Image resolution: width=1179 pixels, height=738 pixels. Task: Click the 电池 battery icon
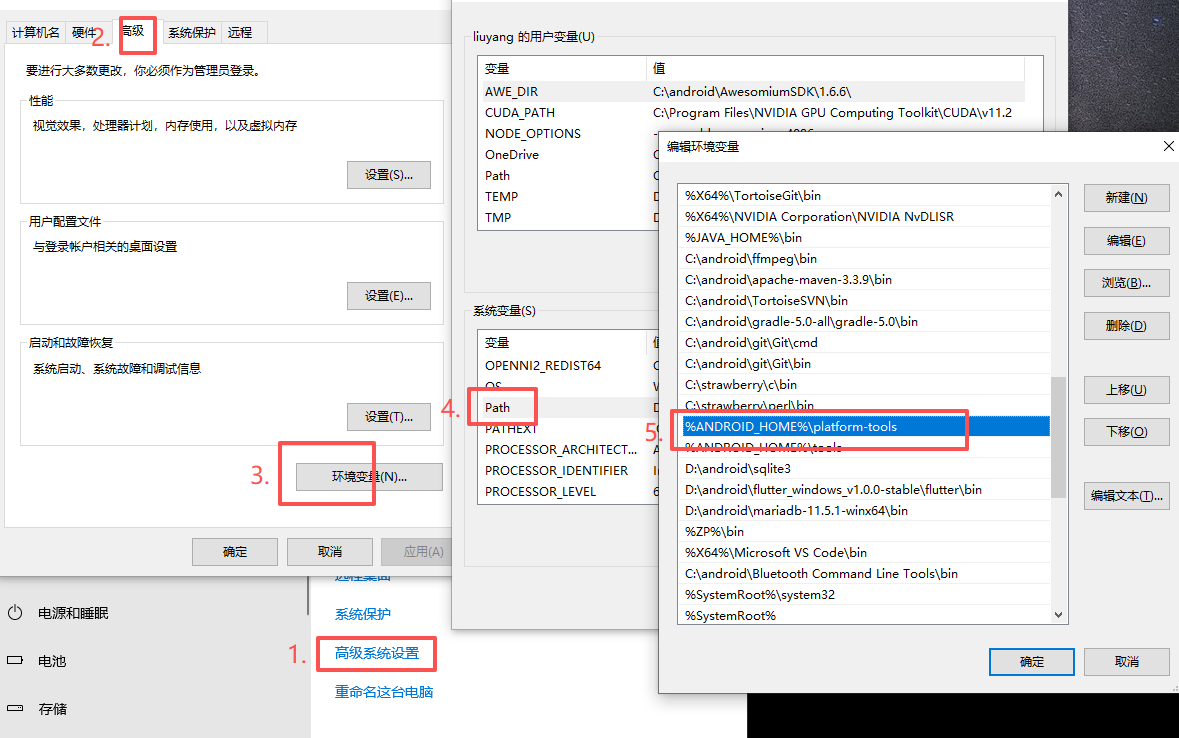coord(14,661)
